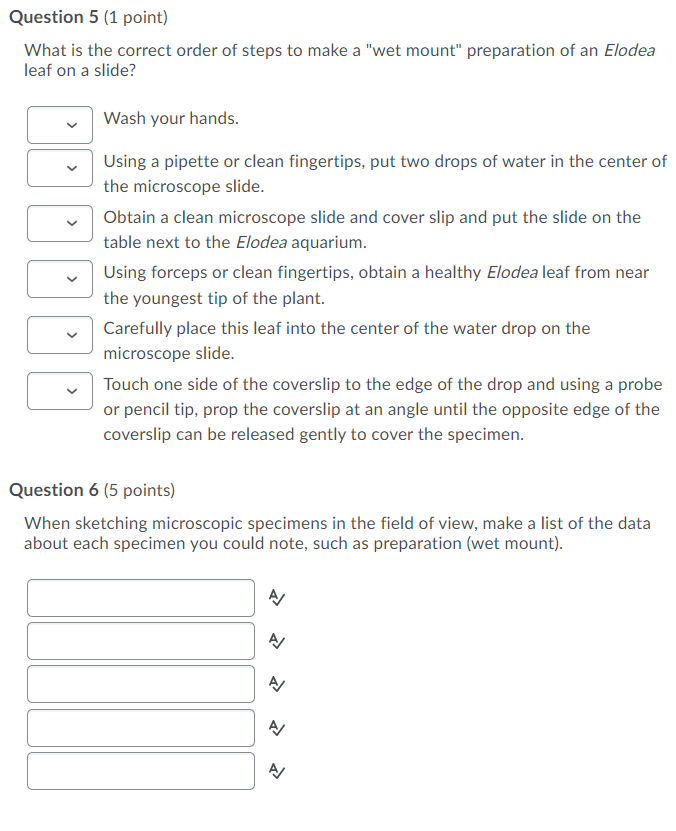Open dropdown for the coverslip propping step

coord(59,390)
